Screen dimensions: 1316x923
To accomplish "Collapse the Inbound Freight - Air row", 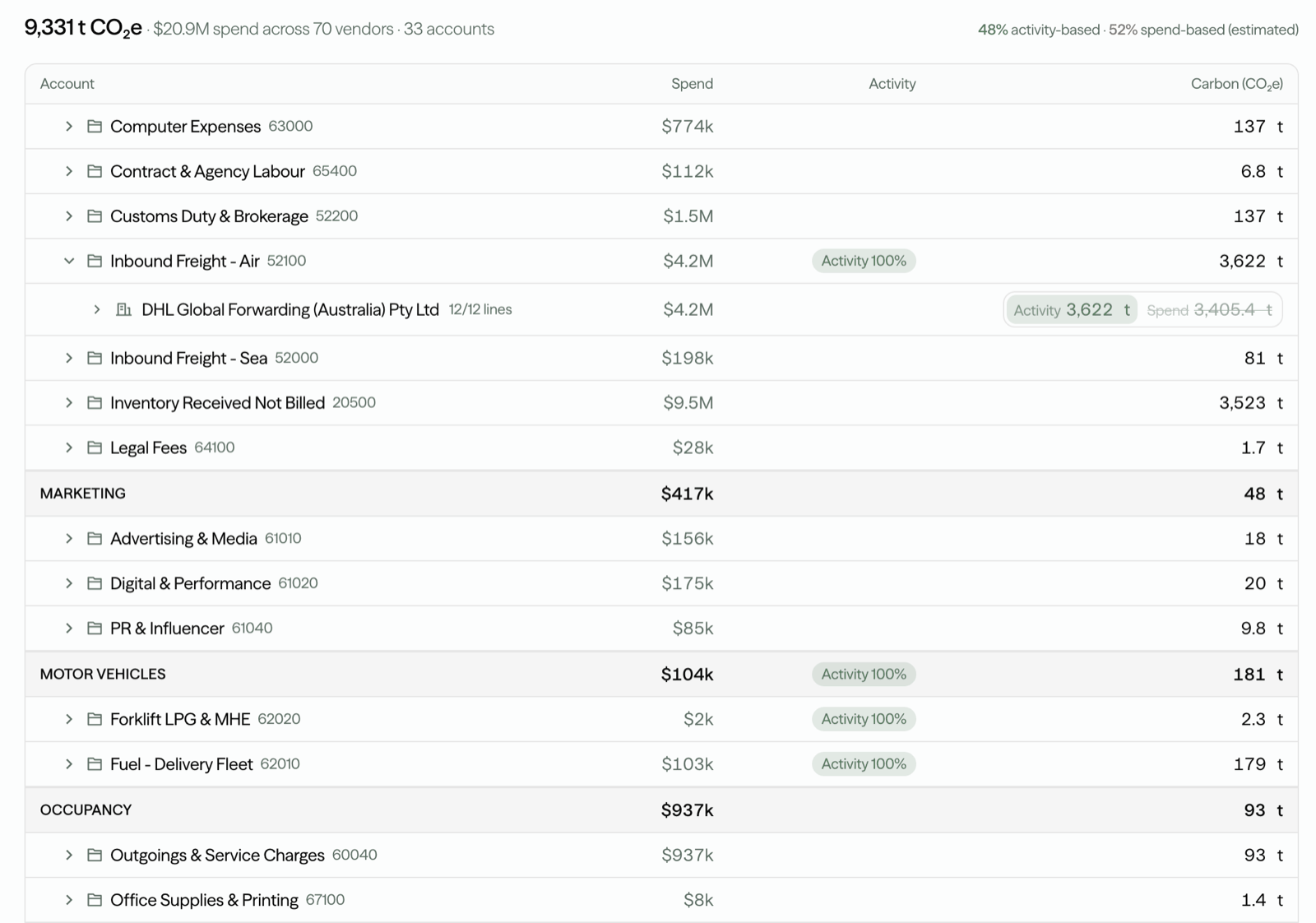I will [69, 261].
